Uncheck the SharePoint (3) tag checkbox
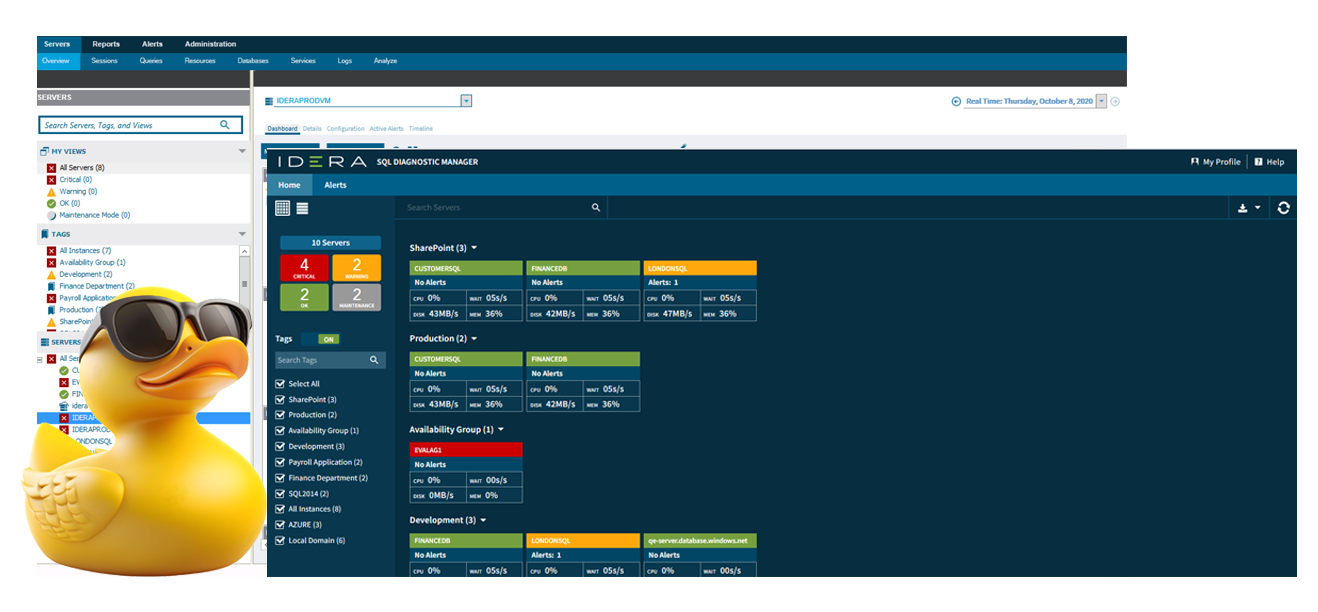Viewport: 1318px width, 612px height. coord(280,399)
